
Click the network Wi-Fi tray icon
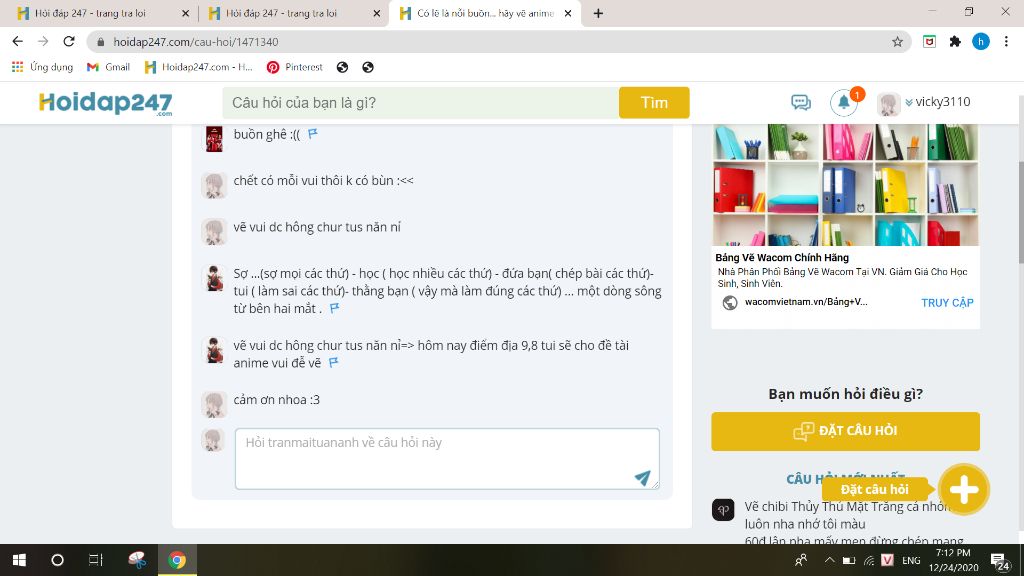pos(869,560)
